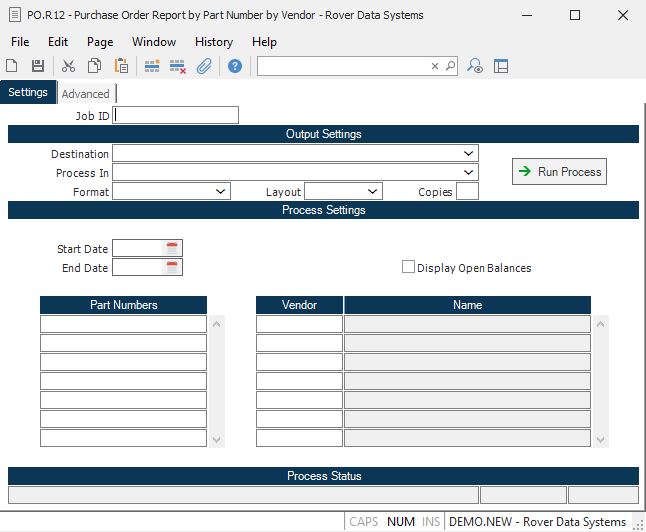Image resolution: width=646 pixels, height=532 pixels.
Task: Click the New record icon
Action: pyautogui.click(x=12, y=66)
